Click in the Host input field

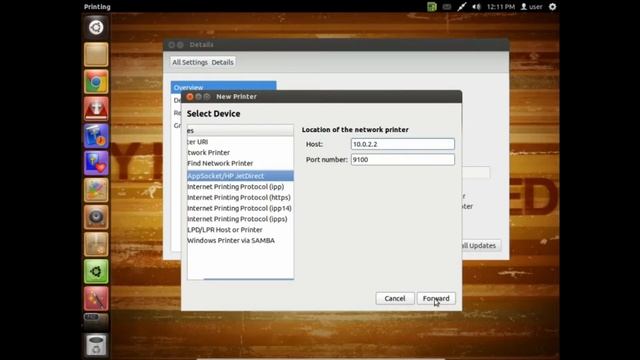pos(402,144)
